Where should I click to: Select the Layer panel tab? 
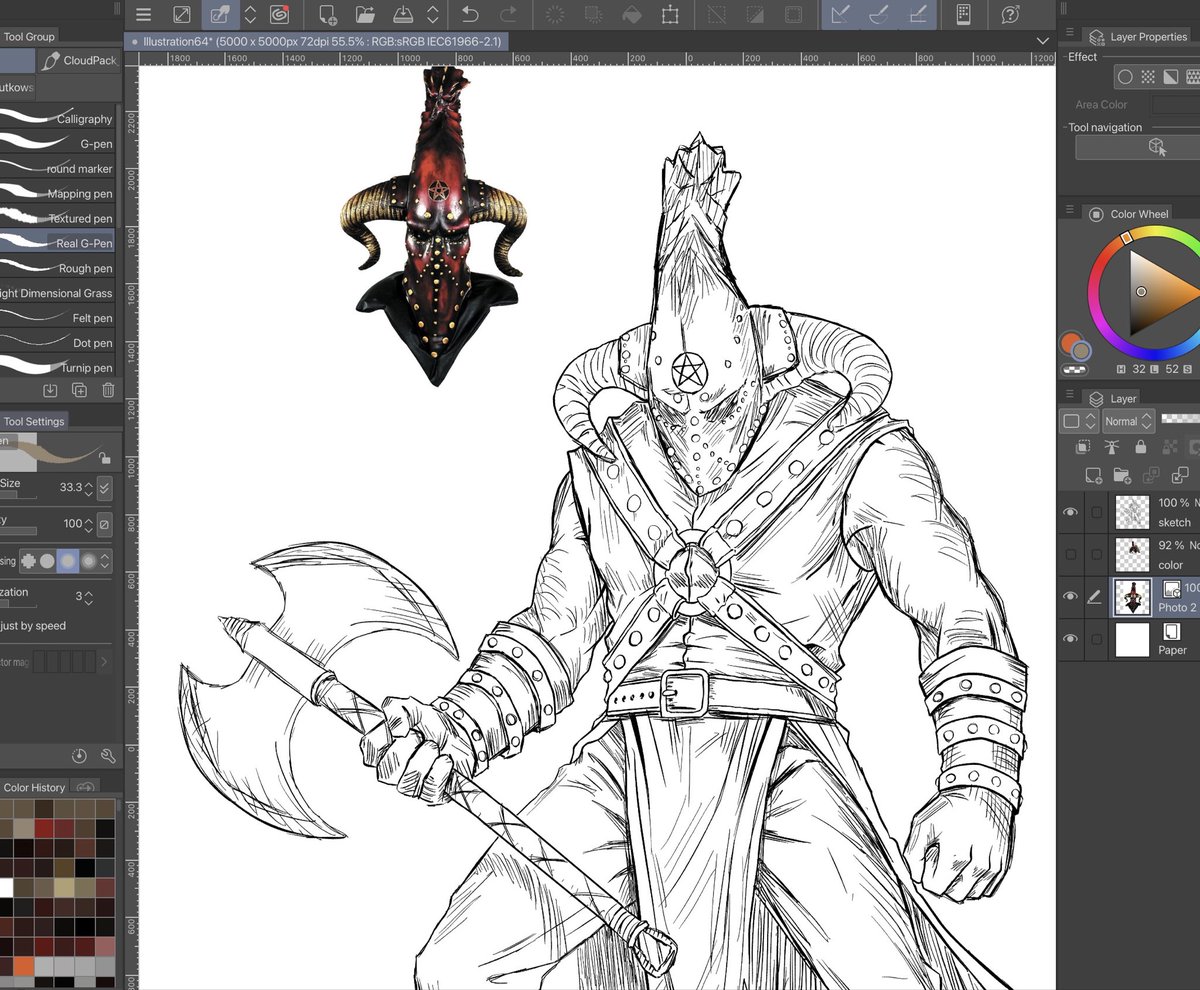point(1113,398)
